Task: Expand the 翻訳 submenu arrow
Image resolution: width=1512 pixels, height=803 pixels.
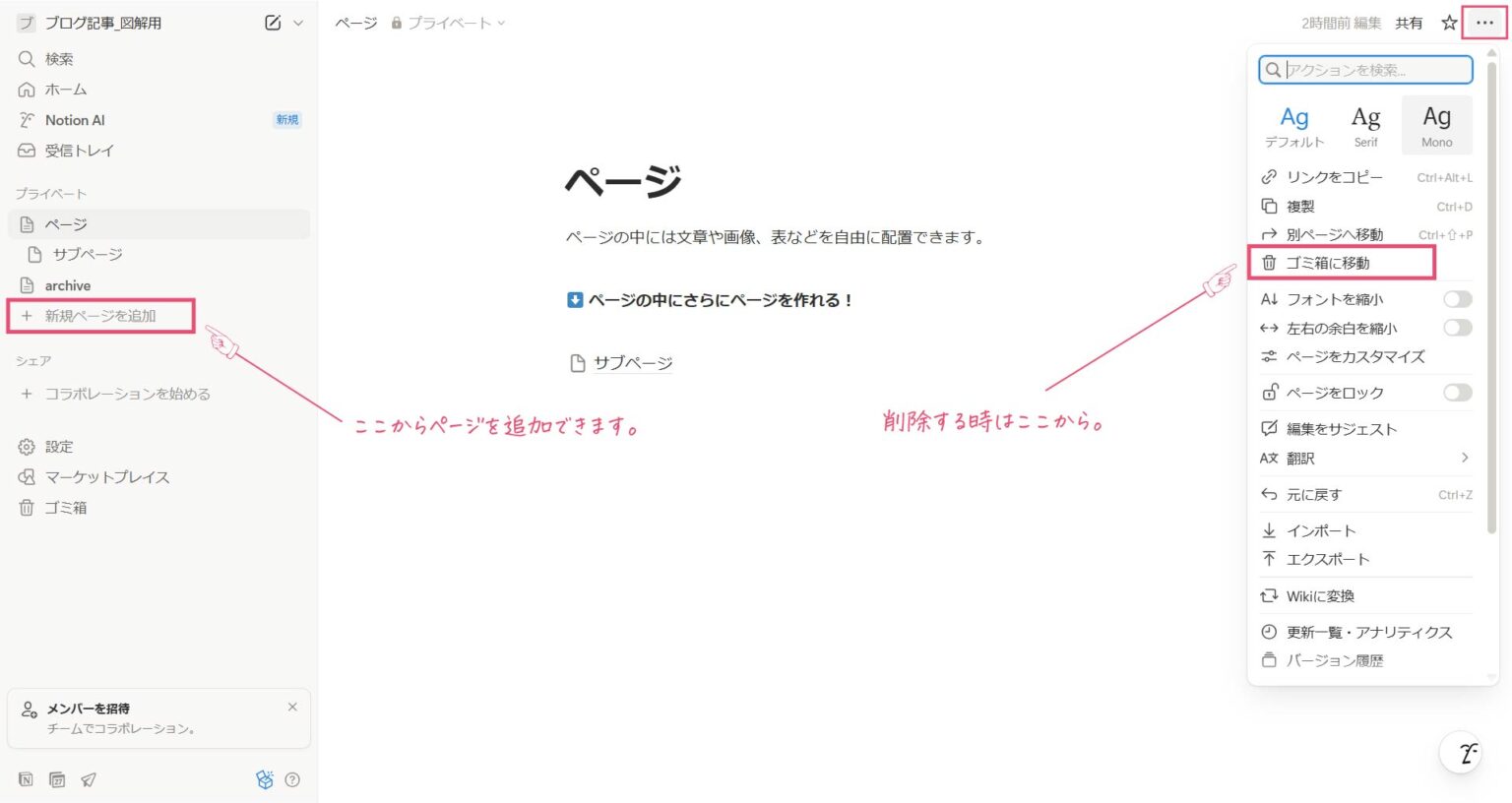Action: [1464, 458]
